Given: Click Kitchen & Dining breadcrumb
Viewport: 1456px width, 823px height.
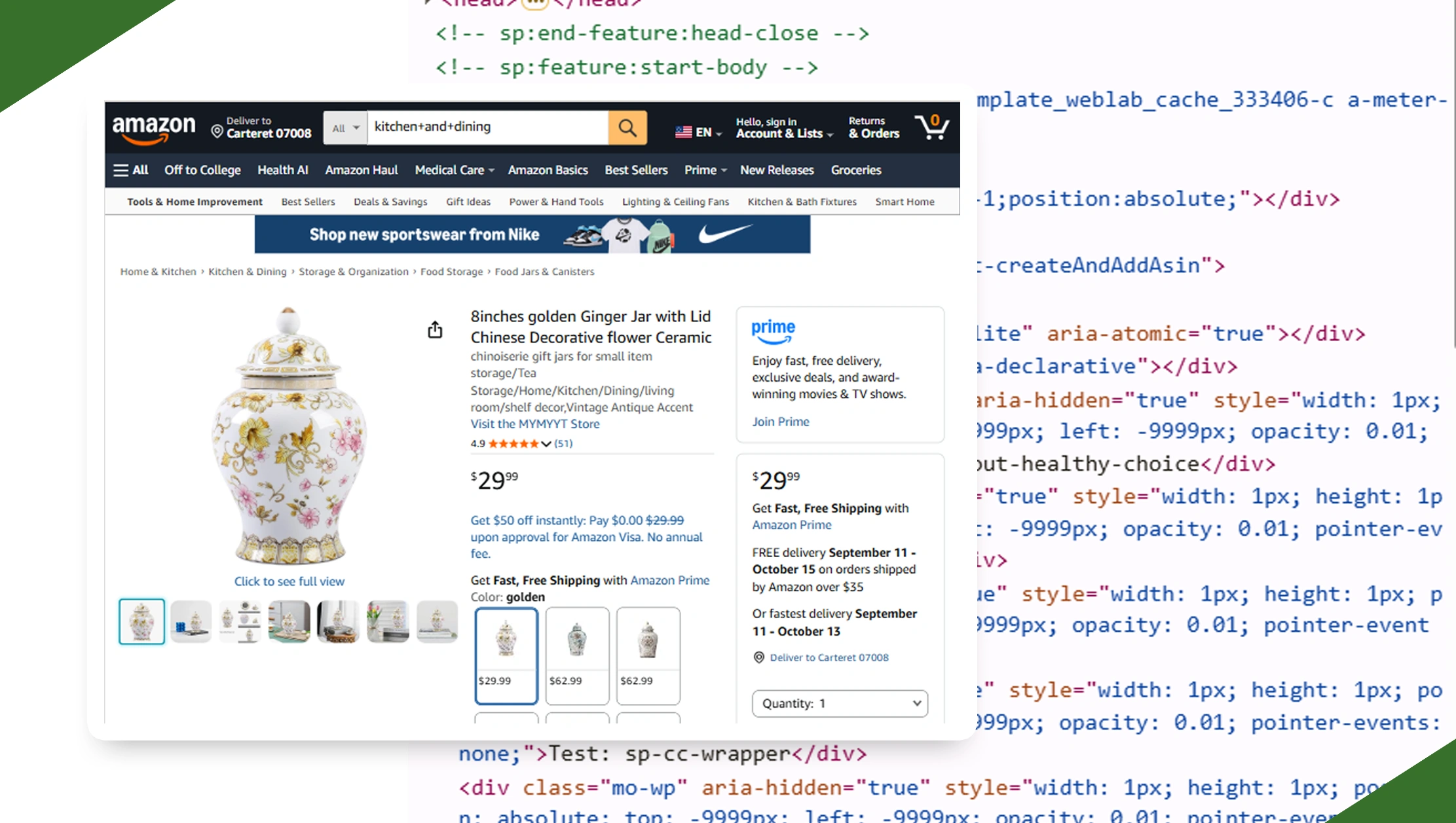Looking at the screenshot, I should [248, 272].
